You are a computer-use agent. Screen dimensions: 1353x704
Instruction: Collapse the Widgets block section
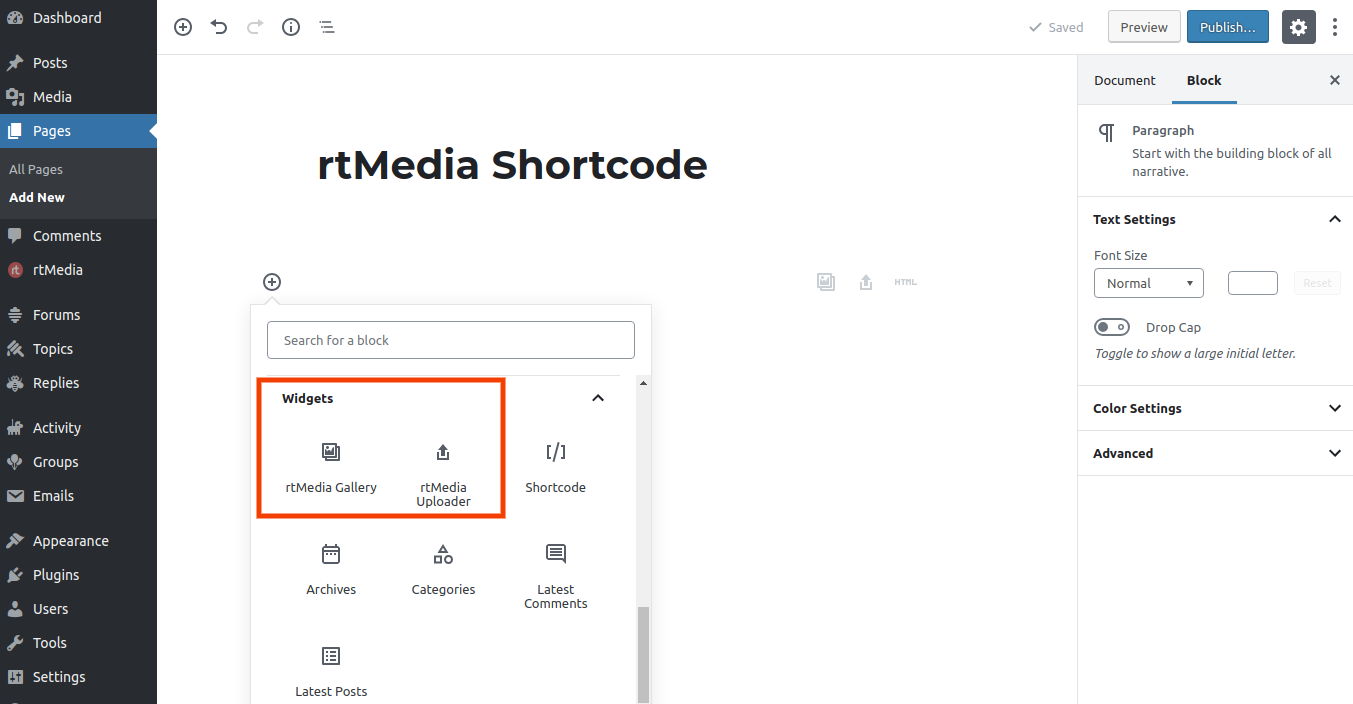click(598, 398)
